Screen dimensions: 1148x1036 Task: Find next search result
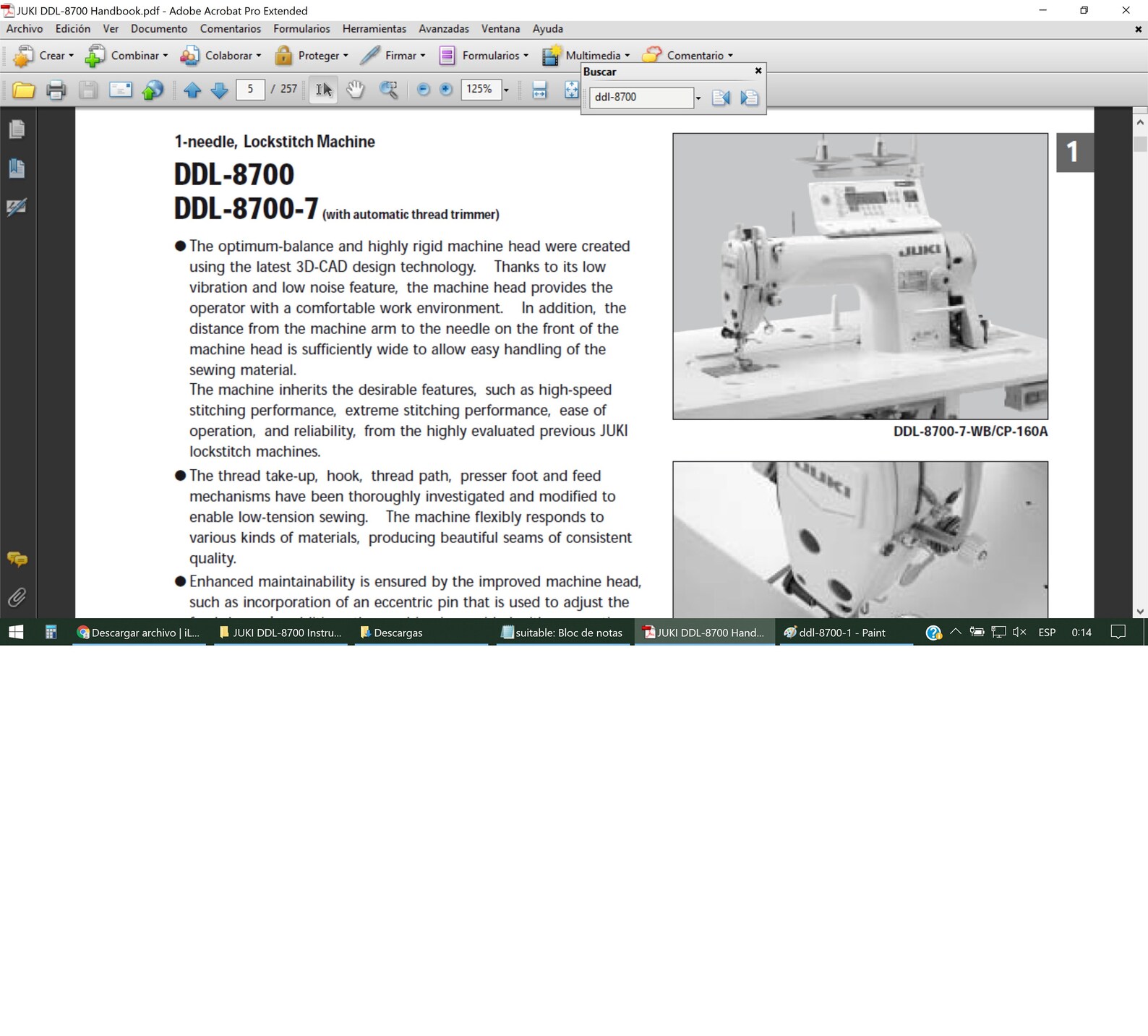pyautogui.click(x=750, y=98)
